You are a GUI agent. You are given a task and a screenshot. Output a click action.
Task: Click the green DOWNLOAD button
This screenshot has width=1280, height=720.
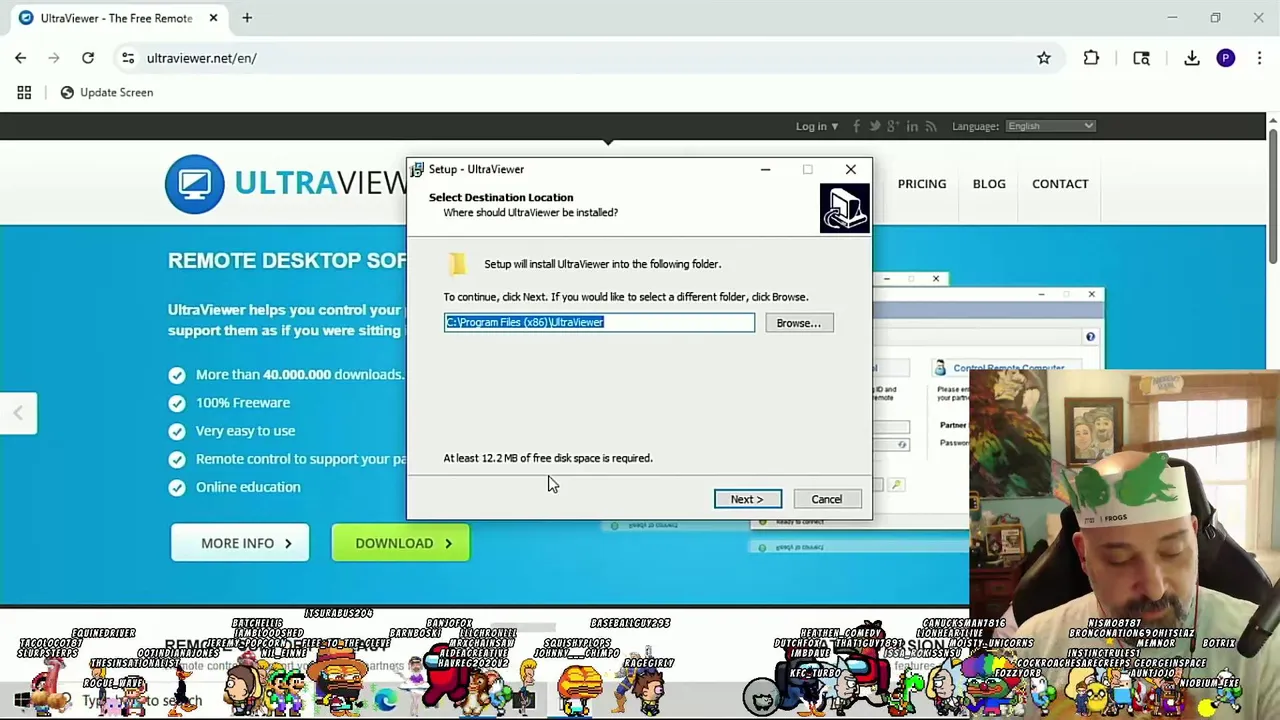point(400,543)
